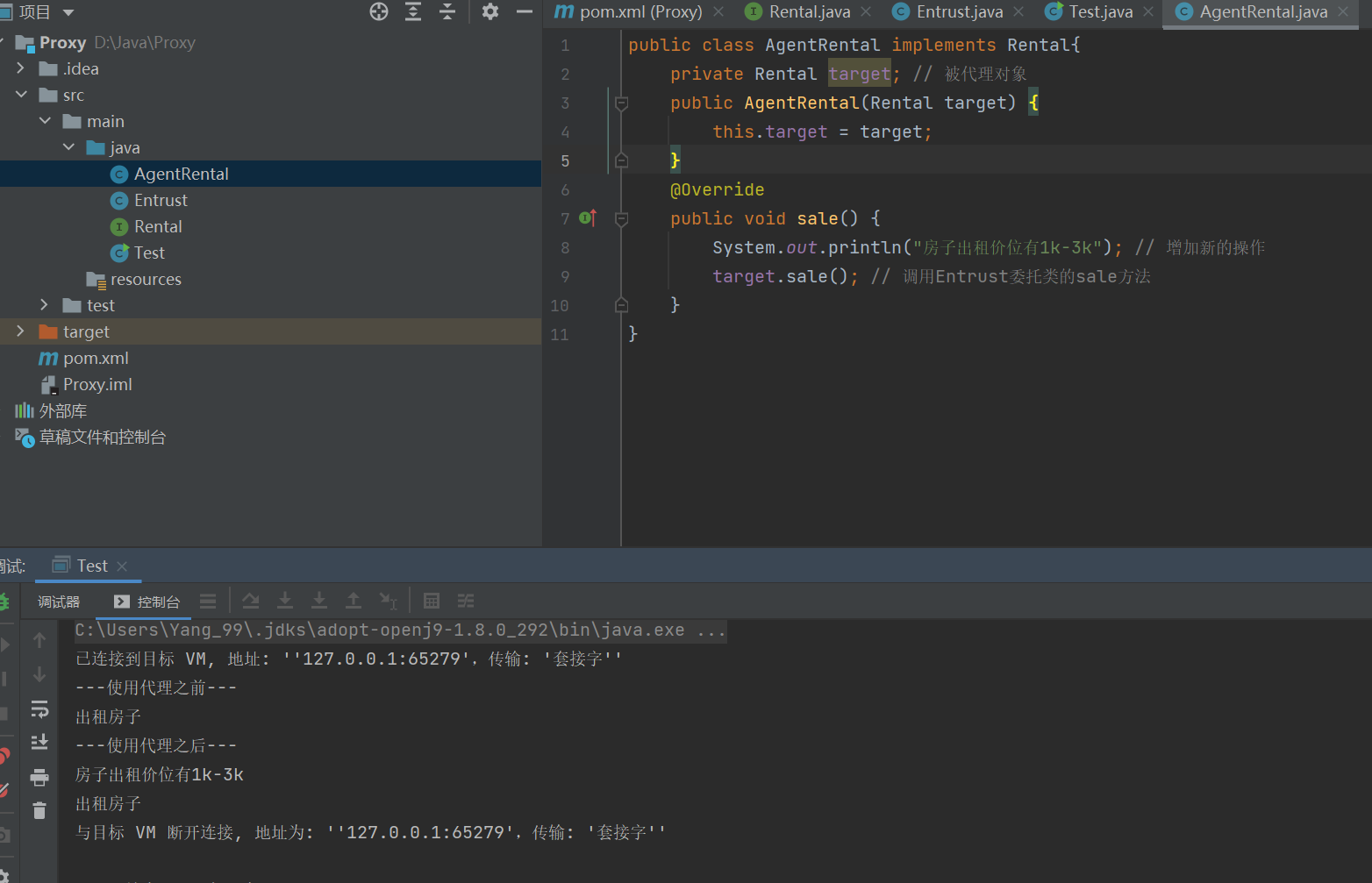
Task: Show execution point in debugger toolbar
Action: click(x=208, y=601)
